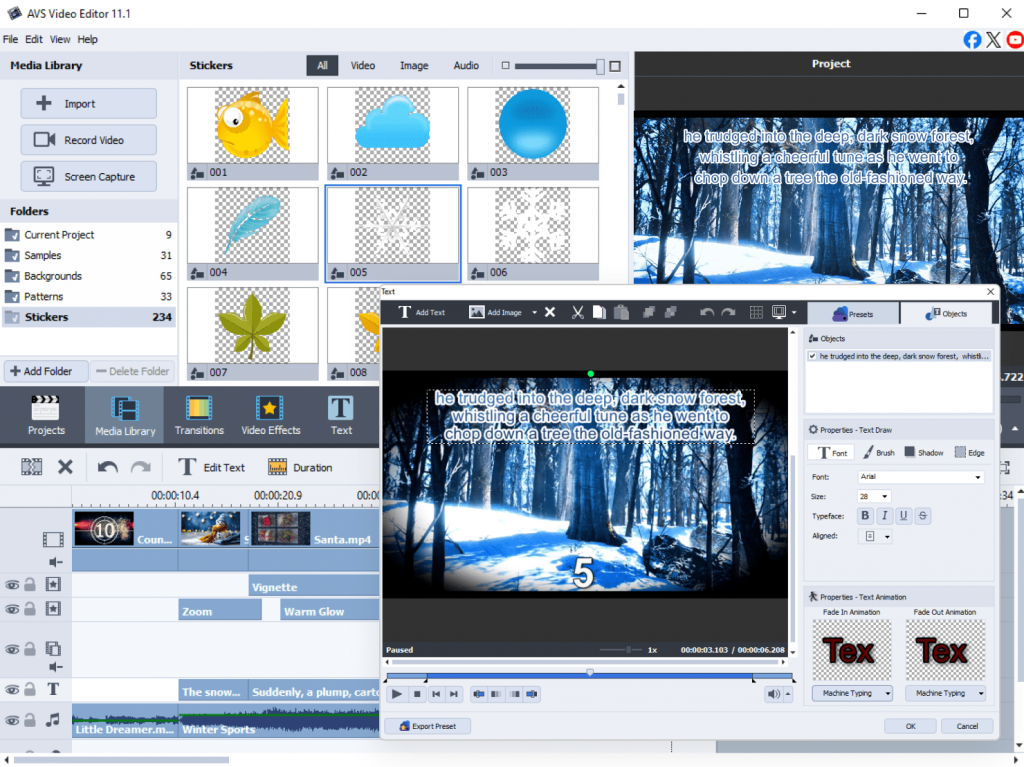
Task: Click the scissors Cut icon in Text toolbar
Action: point(577,312)
